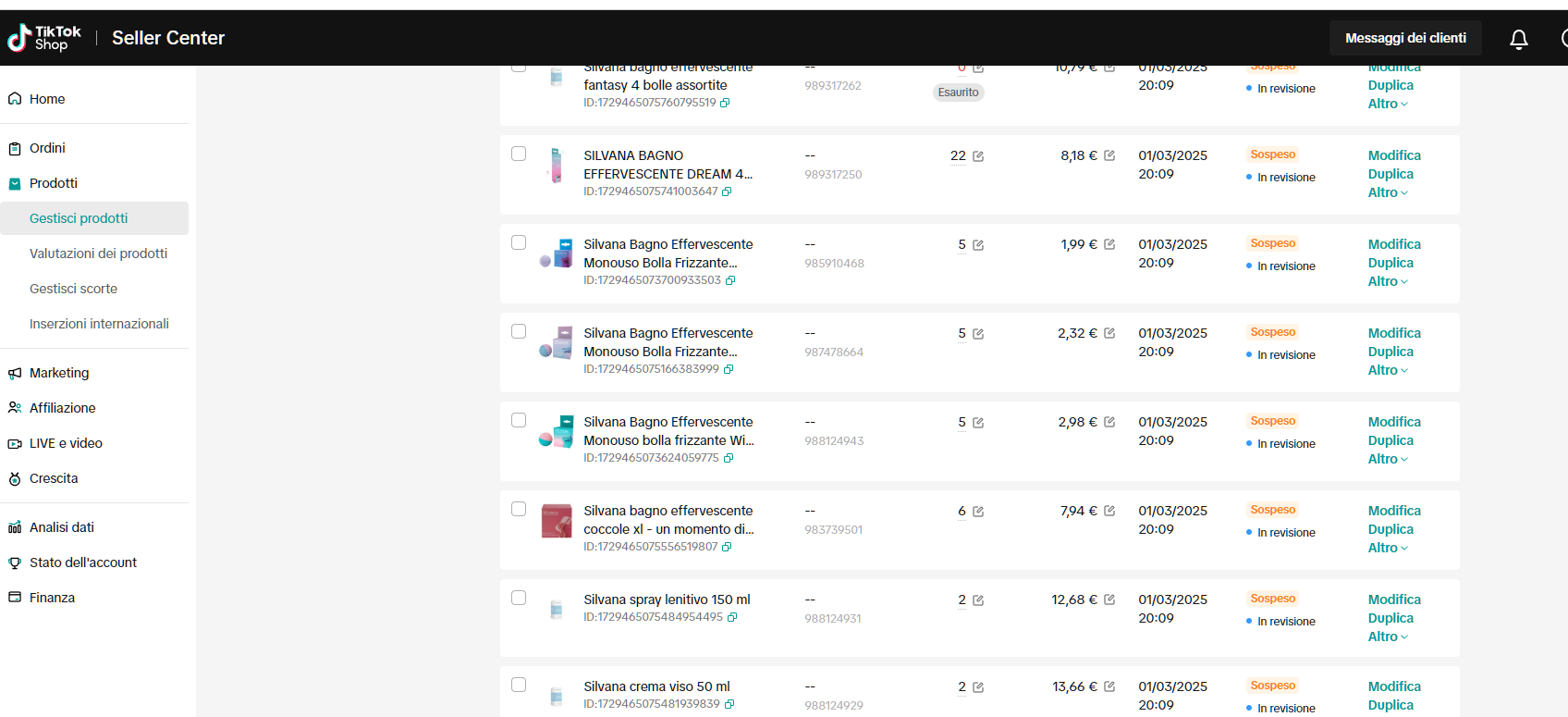
Task: Edit price 13,66 € pencil icon
Action: (1109, 686)
